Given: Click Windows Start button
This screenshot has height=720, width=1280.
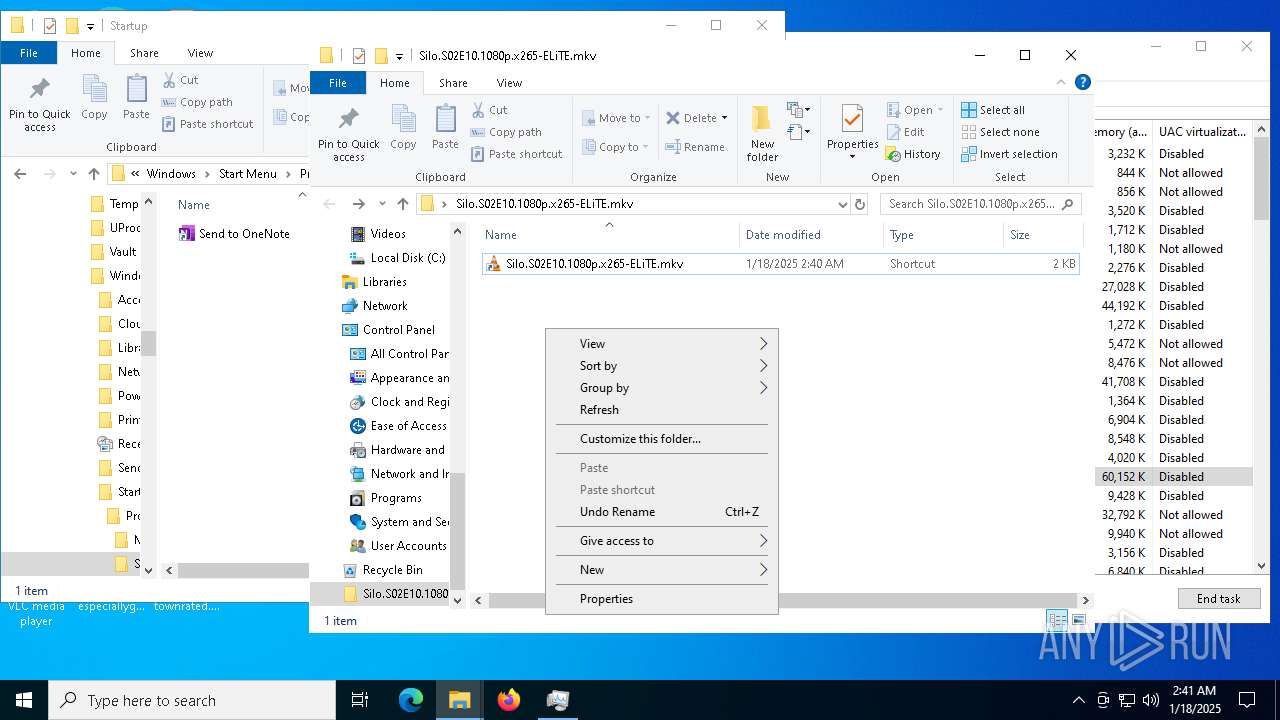Looking at the screenshot, I should [24, 700].
